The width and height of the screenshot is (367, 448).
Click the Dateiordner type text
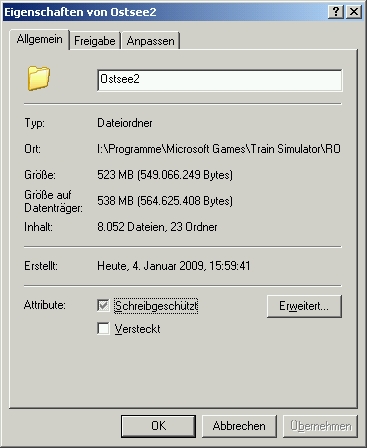(x=125, y=123)
